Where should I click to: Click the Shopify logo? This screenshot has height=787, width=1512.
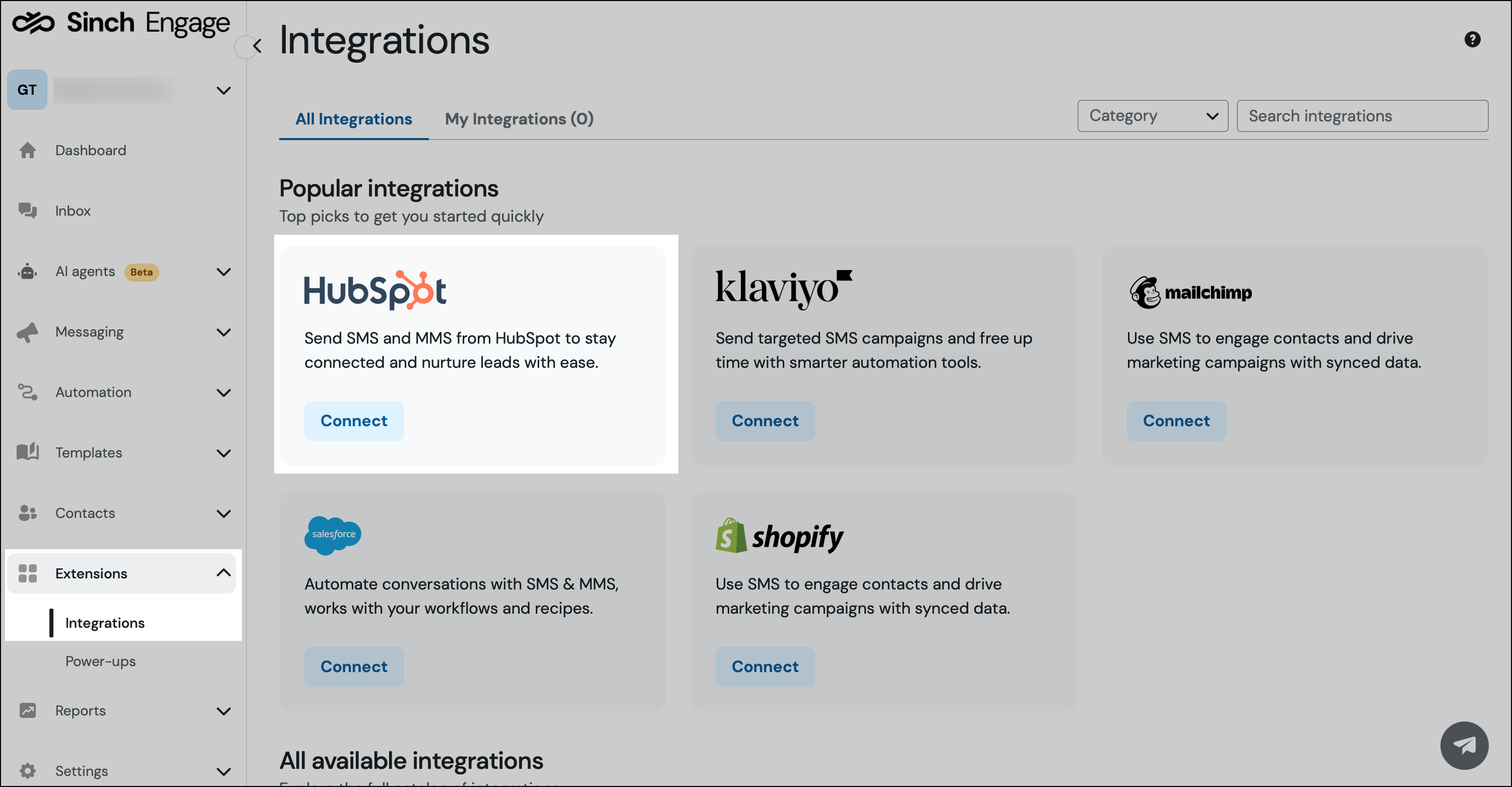click(779, 536)
